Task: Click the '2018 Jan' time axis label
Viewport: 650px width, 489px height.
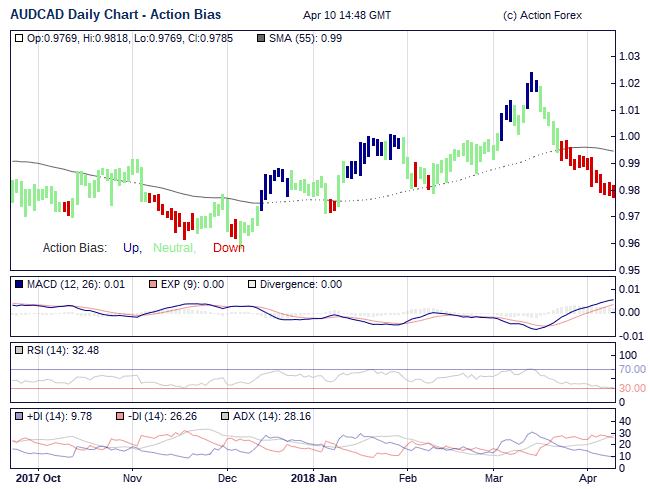Action: (315, 478)
